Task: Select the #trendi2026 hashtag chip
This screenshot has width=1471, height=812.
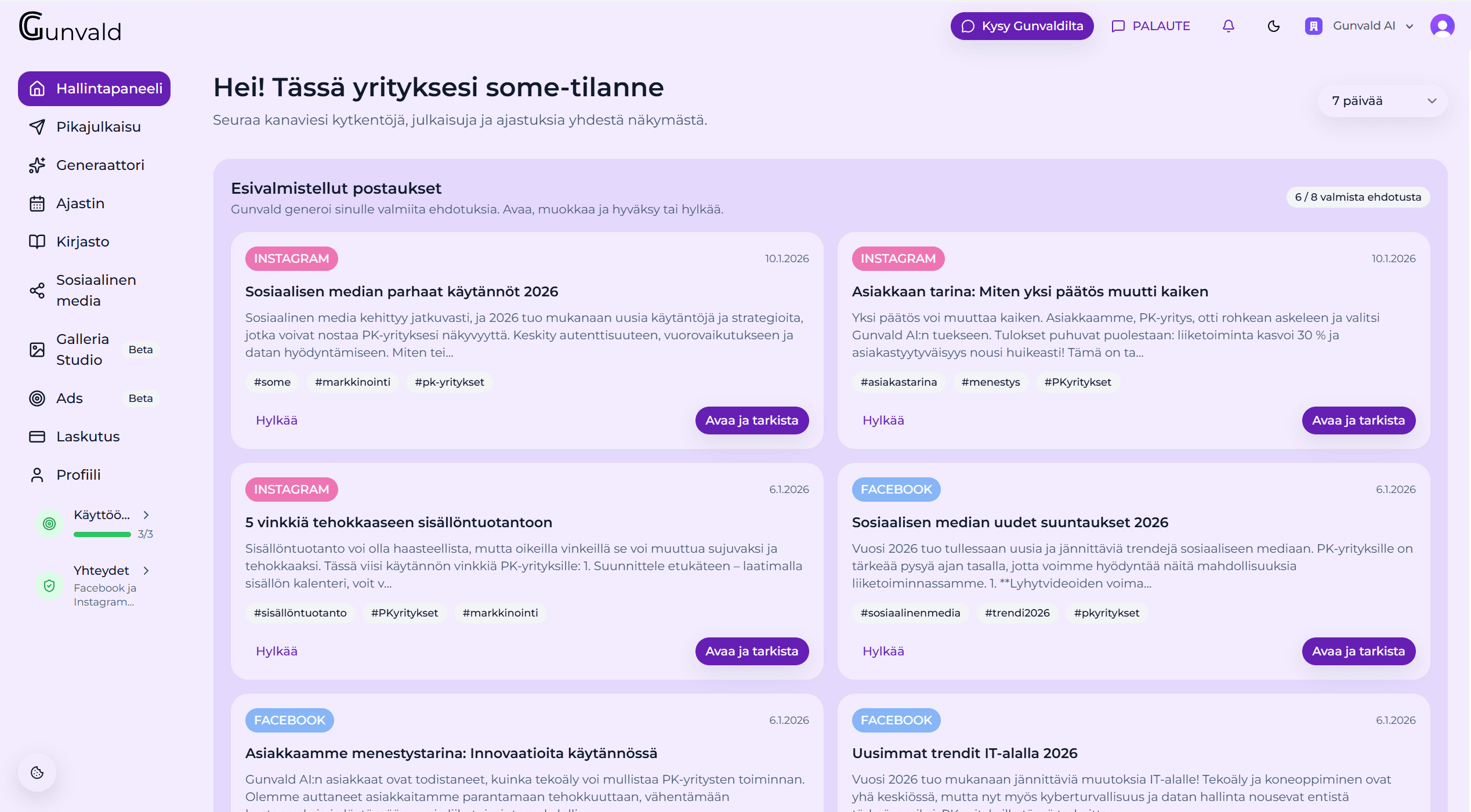Action: tap(1017, 612)
